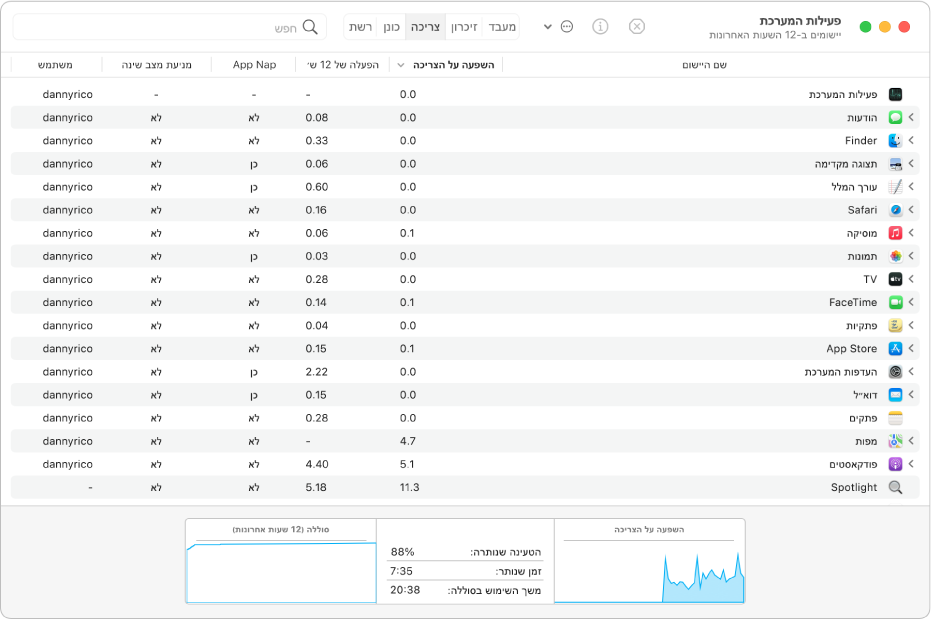The height and width of the screenshot is (620, 931).
Task: Click the פודקאסטים (Podcasts) app icon
Action: pyautogui.click(x=895, y=465)
